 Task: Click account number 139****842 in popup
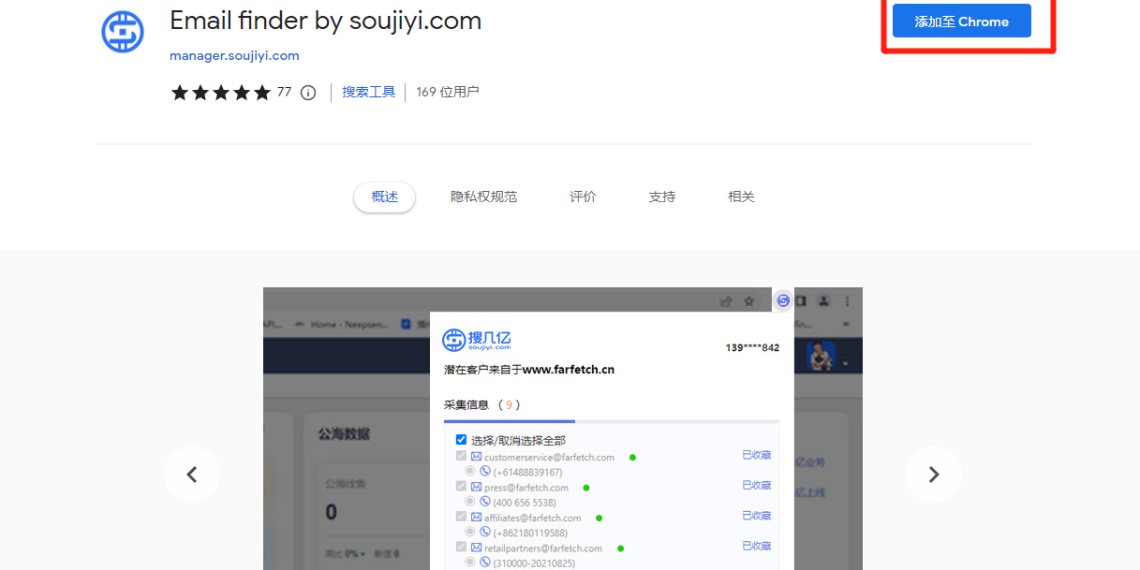pos(752,348)
